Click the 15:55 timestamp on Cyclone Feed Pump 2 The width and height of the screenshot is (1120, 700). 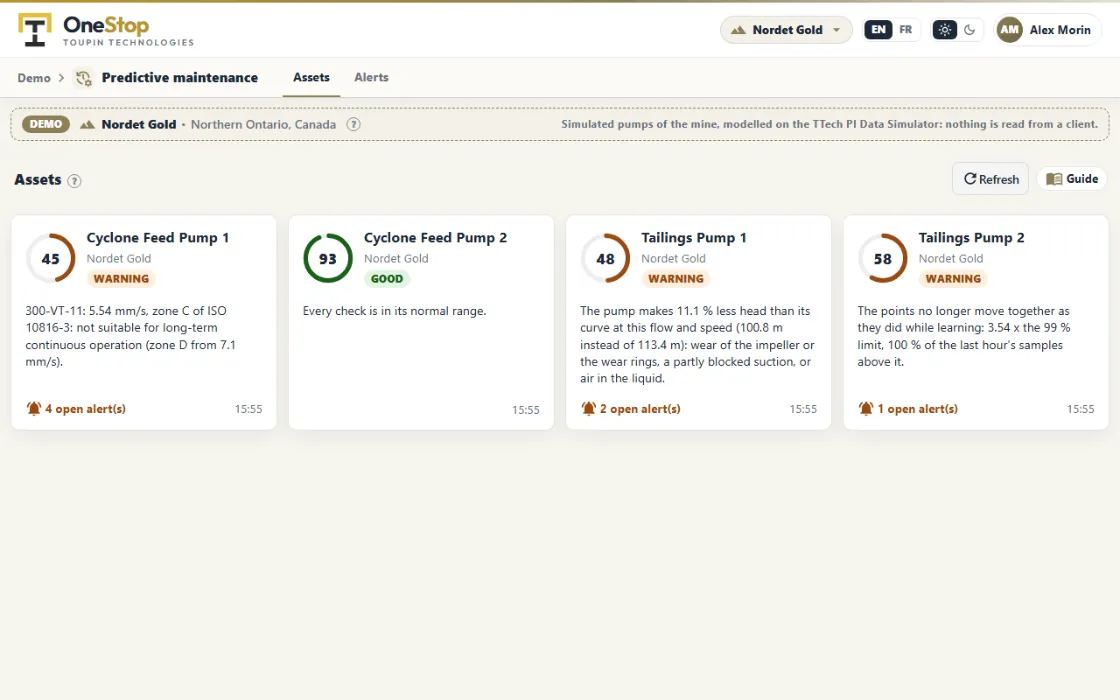[526, 410]
